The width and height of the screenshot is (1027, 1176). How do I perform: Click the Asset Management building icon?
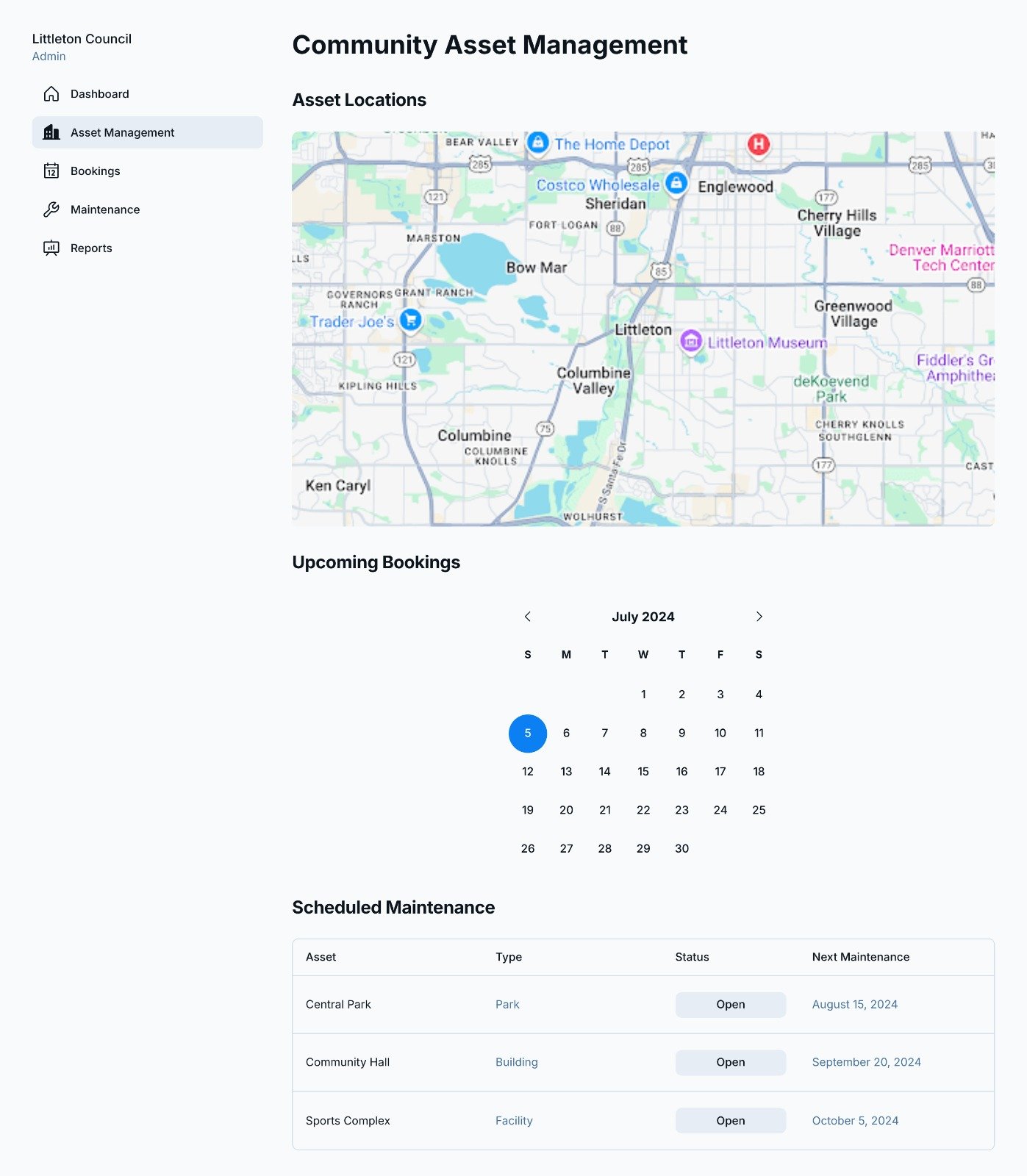[x=51, y=132]
